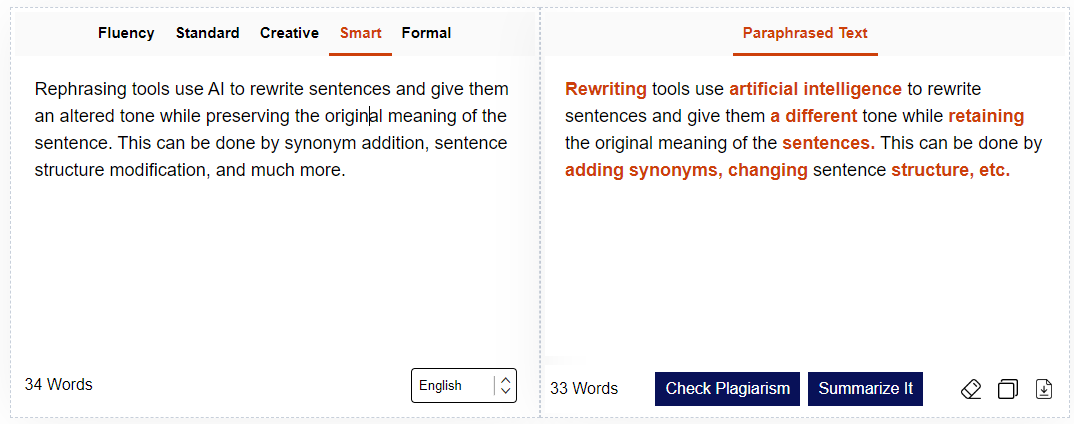Click the highlighted word "retaining"

[x=986, y=116]
